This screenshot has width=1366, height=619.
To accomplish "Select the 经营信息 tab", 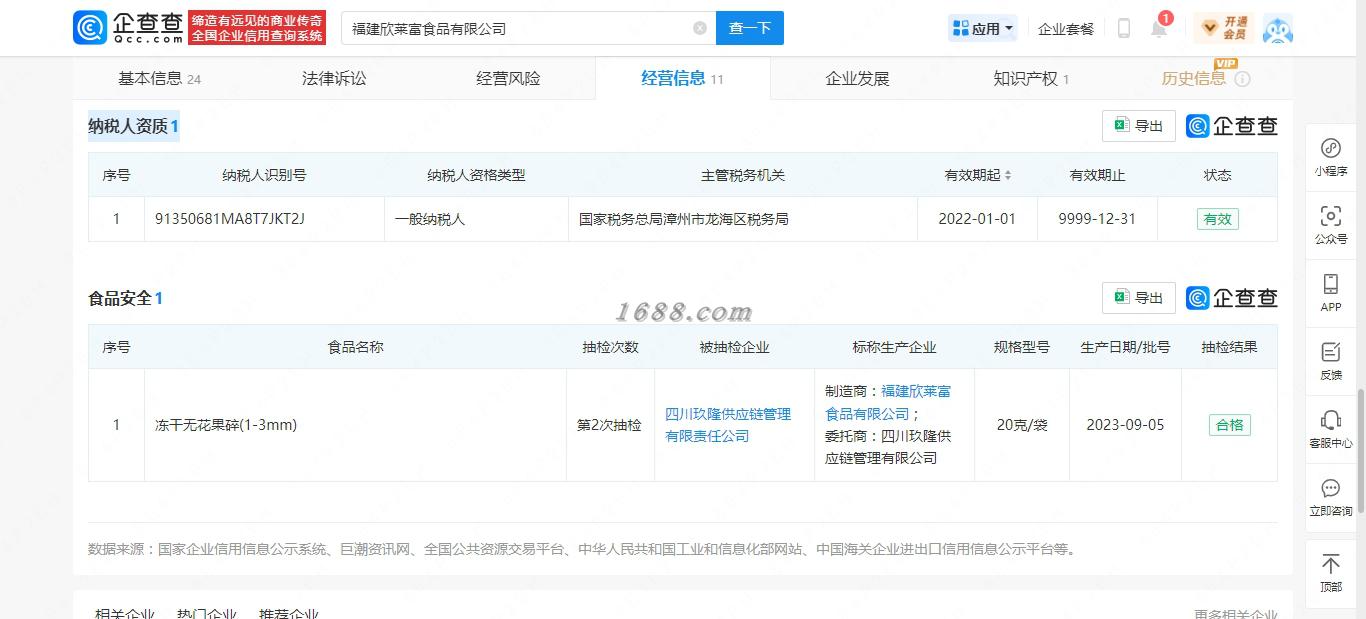I will (x=682, y=78).
